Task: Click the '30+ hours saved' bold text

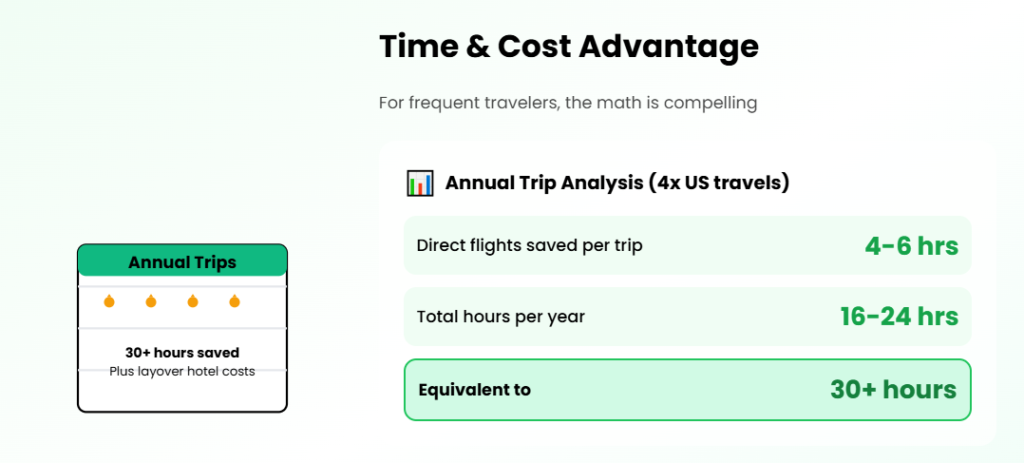Action: click(182, 353)
